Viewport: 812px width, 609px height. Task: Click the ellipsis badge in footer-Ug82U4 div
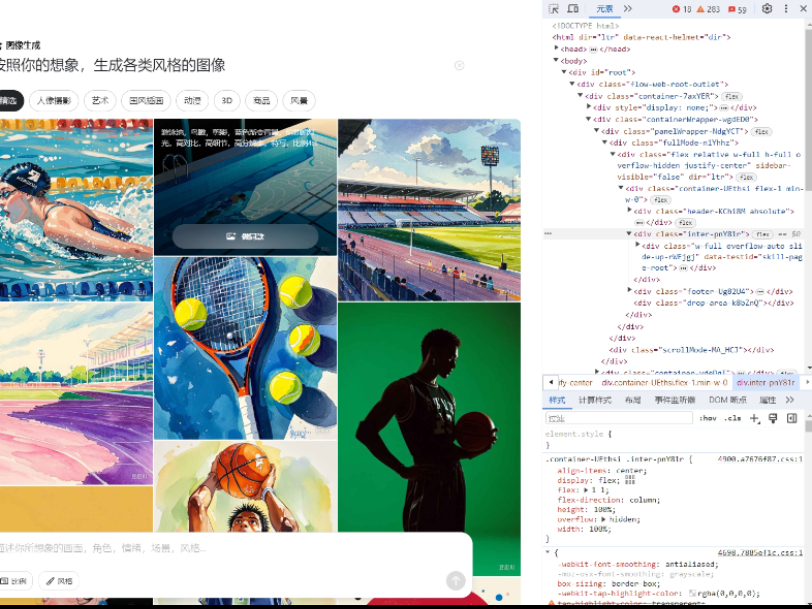760,292
